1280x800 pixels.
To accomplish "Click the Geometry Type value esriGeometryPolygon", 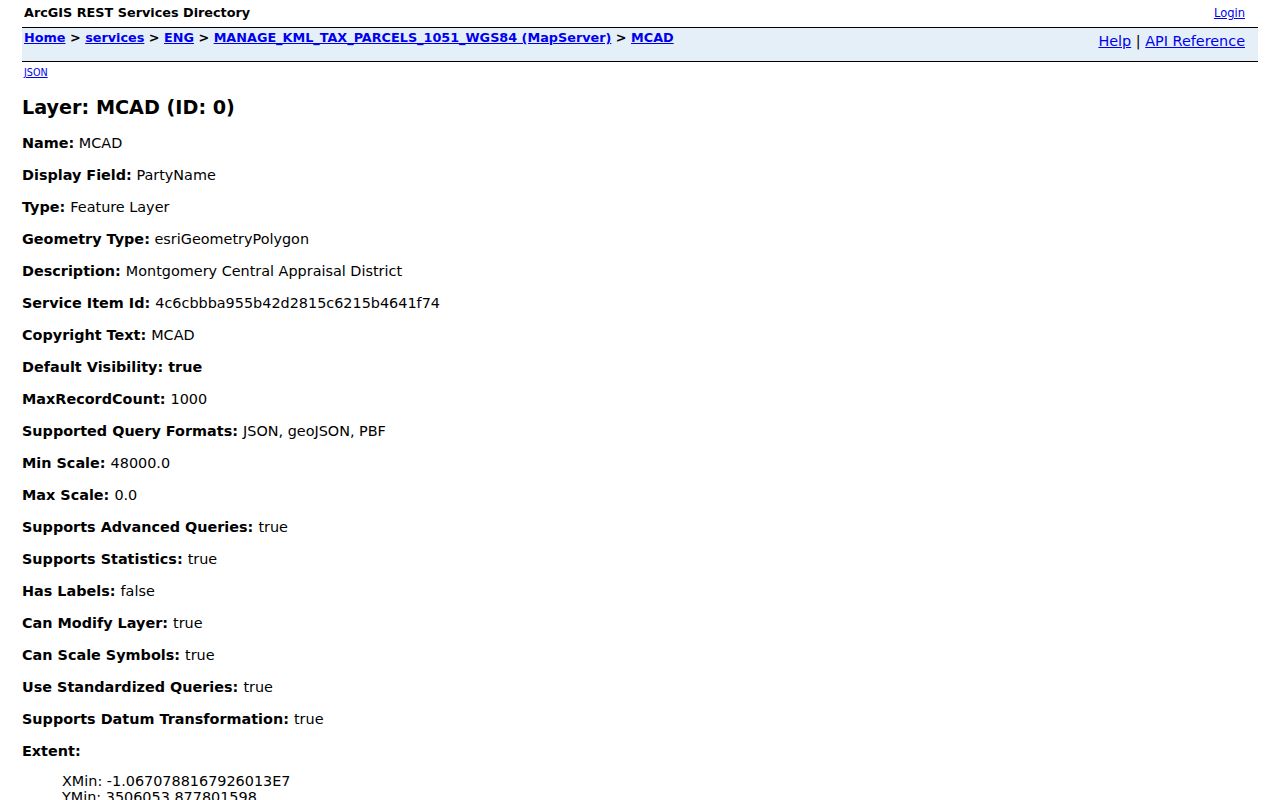I will (x=231, y=239).
